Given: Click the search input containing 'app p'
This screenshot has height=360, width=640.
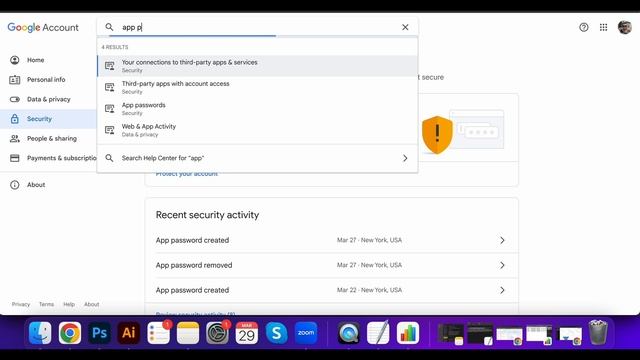Looking at the screenshot, I should point(257,27).
